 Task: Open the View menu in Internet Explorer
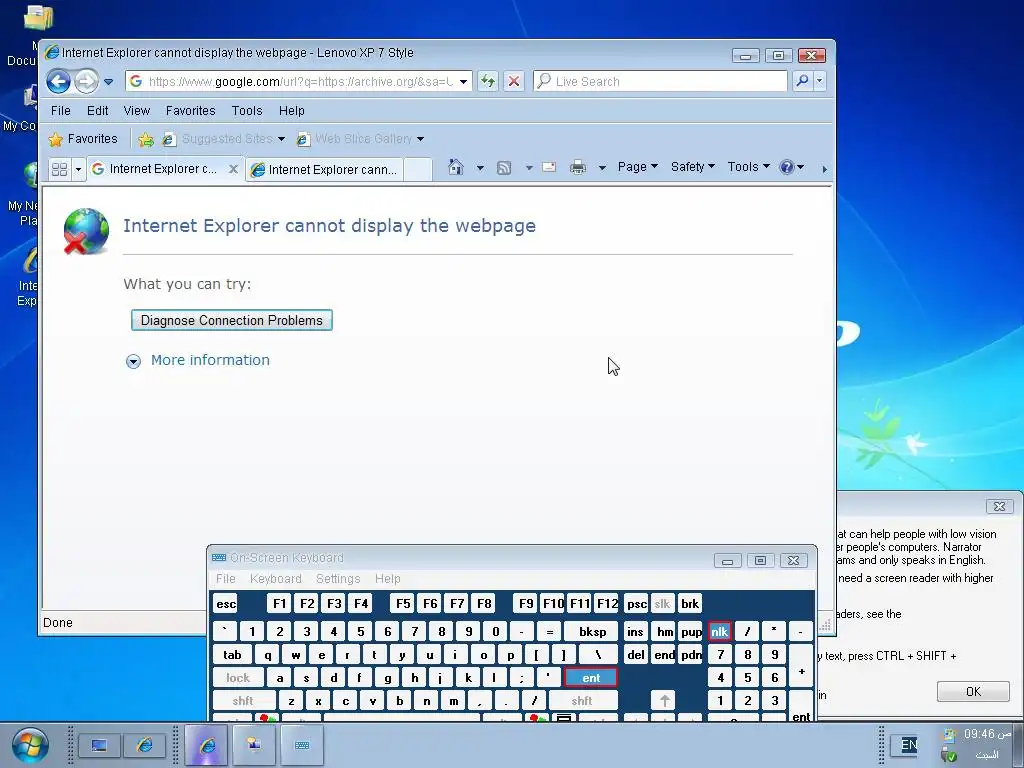(x=136, y=110)
